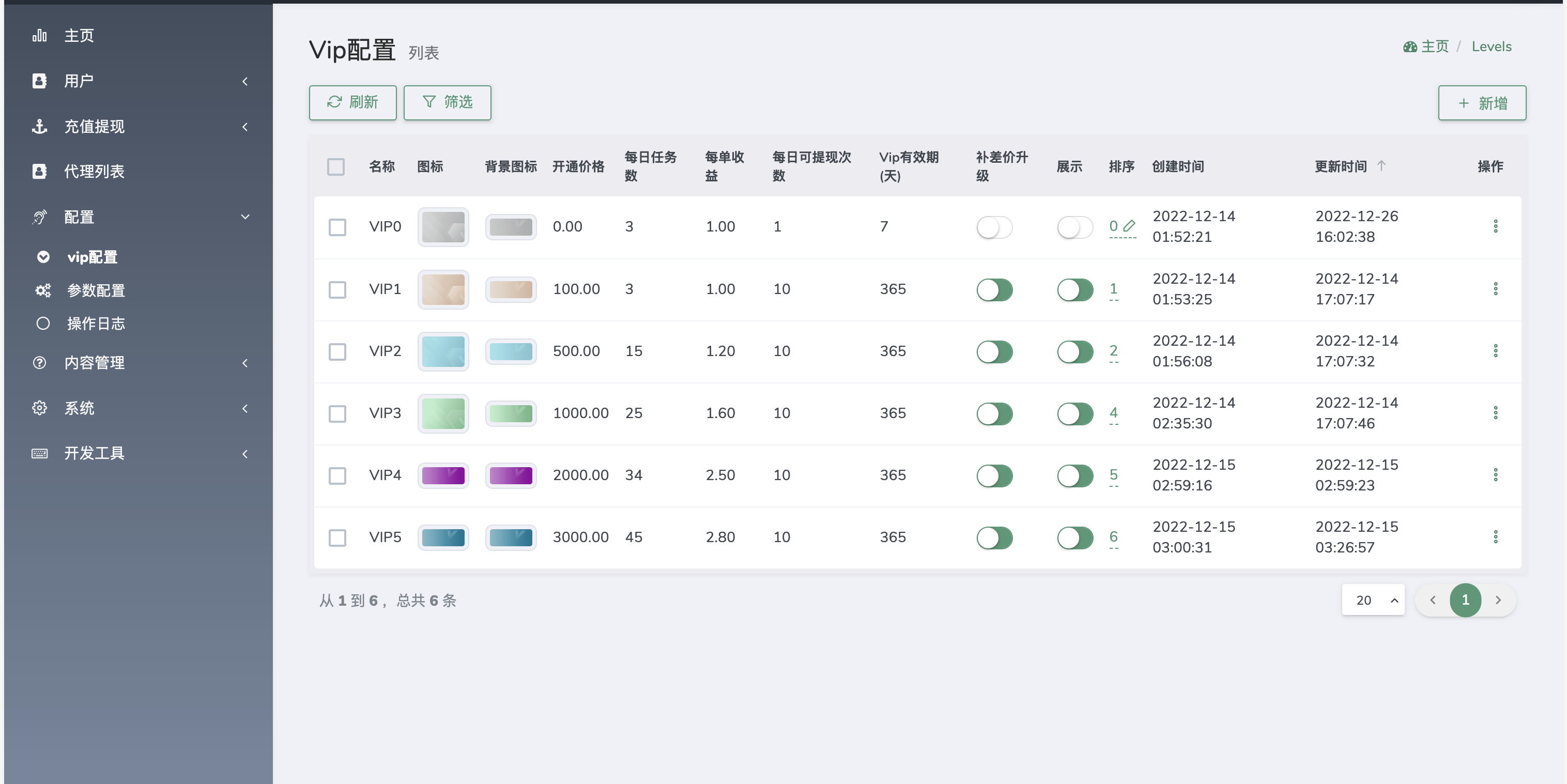
Task: Expand the 用户 sidebar menu
Action: [138, 82]
